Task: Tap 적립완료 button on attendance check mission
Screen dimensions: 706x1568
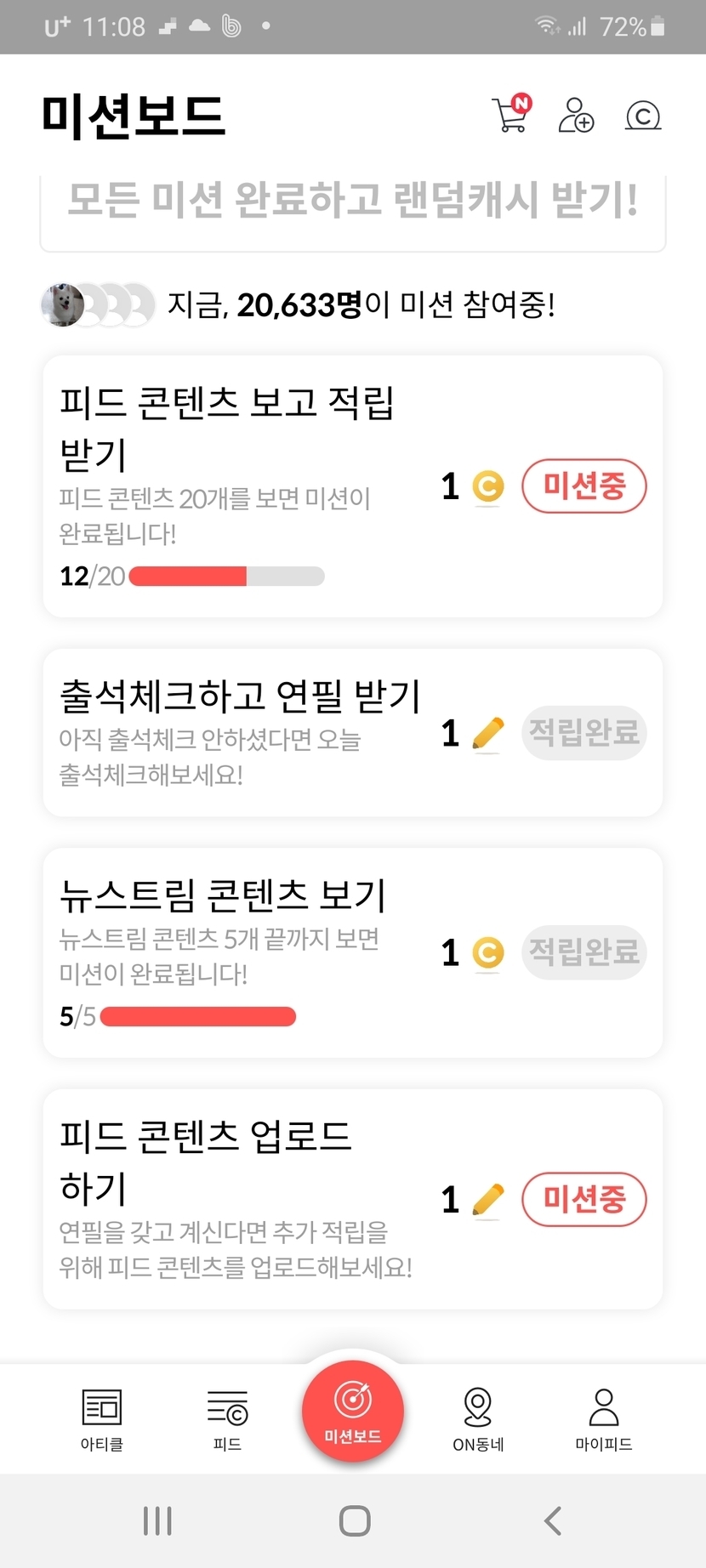Action: [584, 733]
